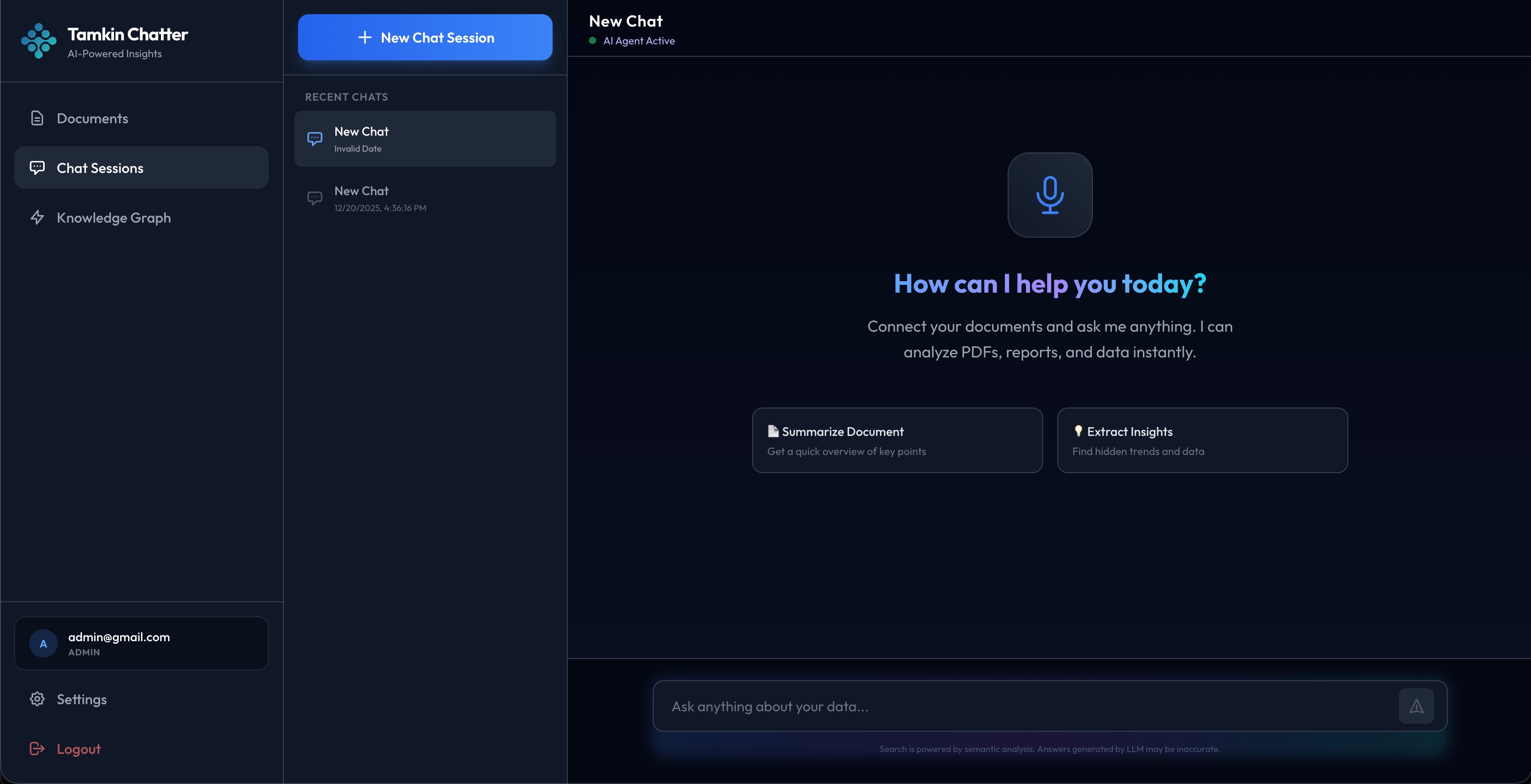
Task: Open the admin@gmail.com account card
Action: coord(141,644)
